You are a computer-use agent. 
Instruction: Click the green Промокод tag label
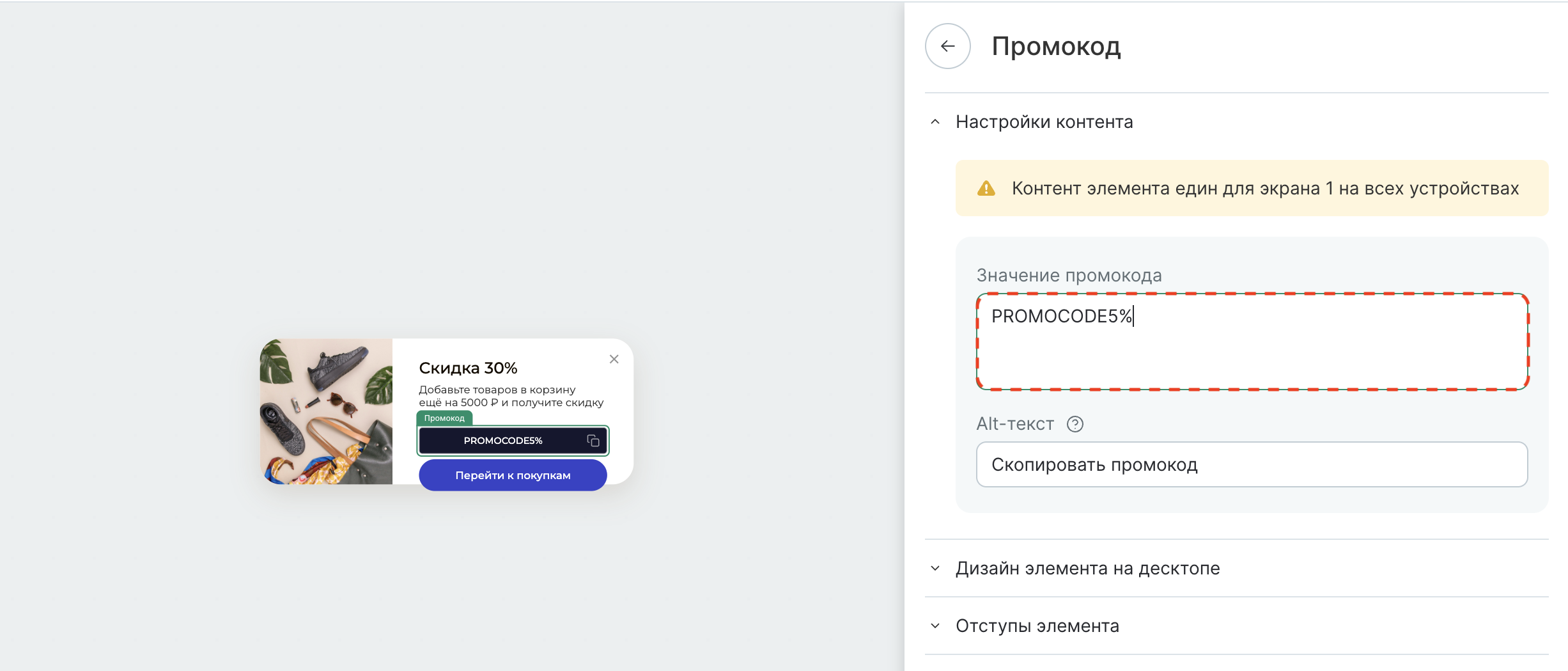444,418
